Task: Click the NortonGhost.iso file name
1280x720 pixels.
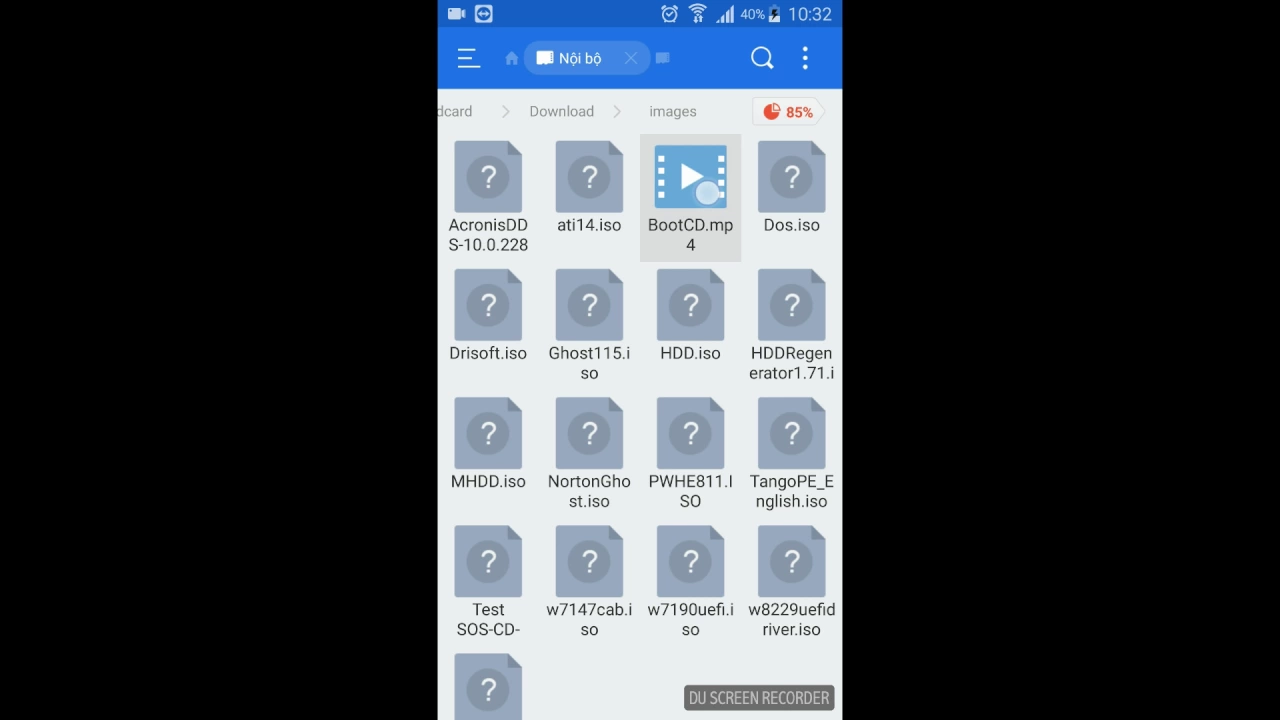Action: [589, 491]
